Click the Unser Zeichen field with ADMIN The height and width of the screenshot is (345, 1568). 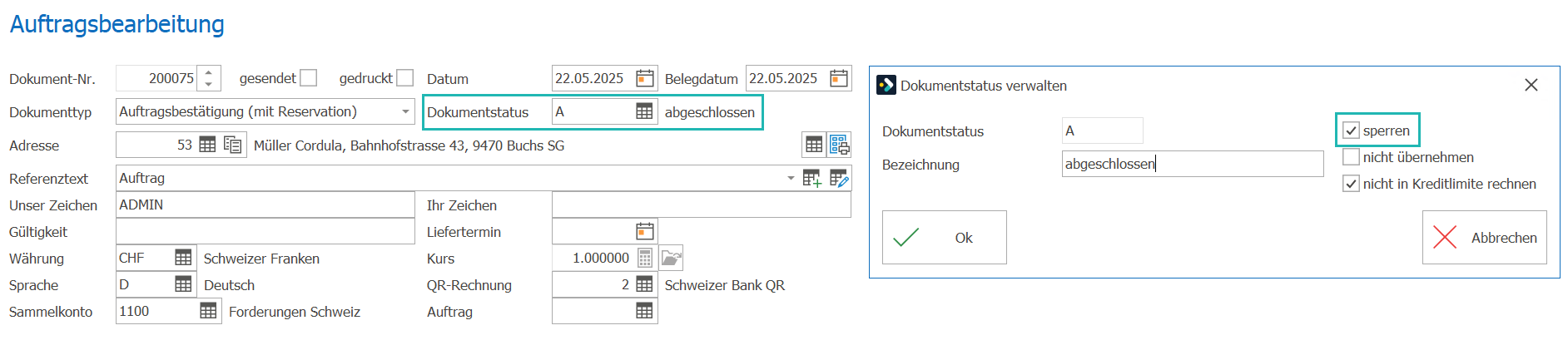265,205
